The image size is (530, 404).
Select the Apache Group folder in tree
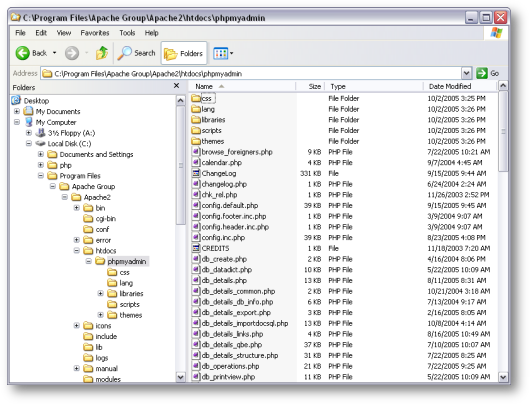click(93, 186)
